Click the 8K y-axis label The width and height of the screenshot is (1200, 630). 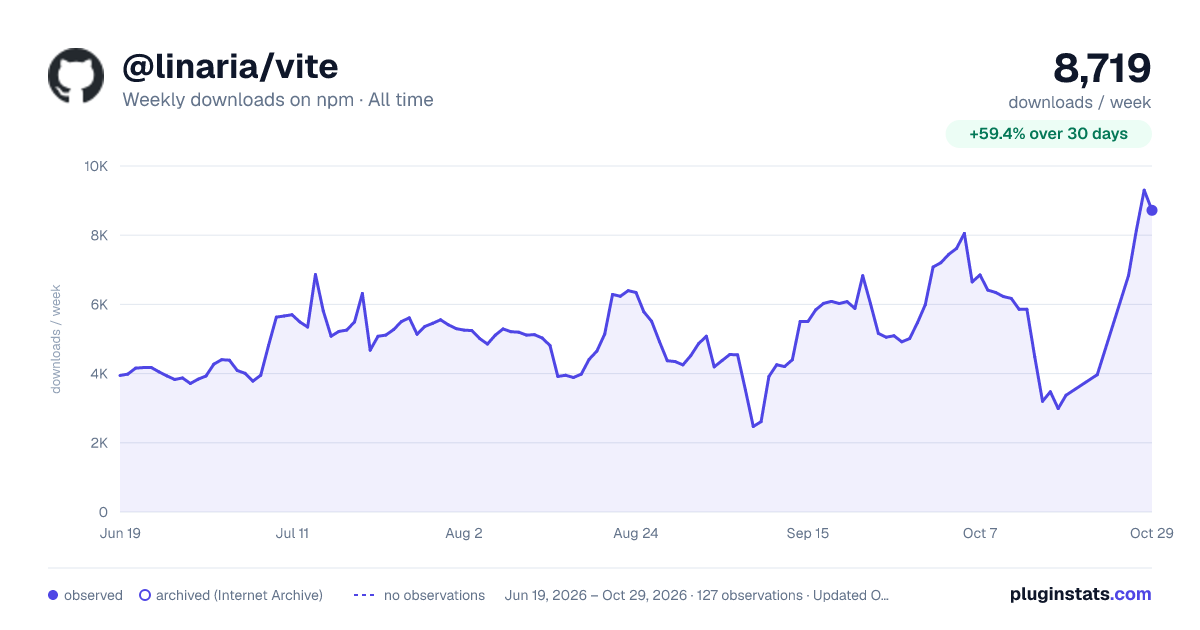(x=100, y=235)
